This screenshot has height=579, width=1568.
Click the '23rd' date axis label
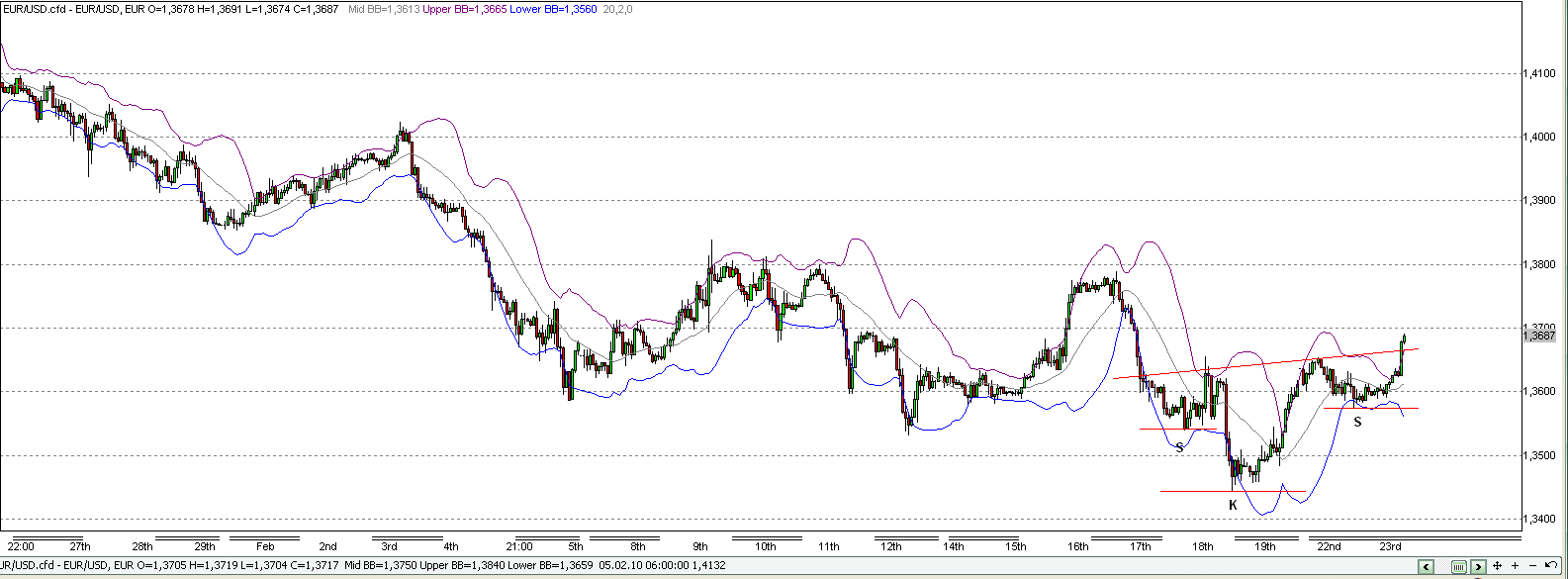1391,546
